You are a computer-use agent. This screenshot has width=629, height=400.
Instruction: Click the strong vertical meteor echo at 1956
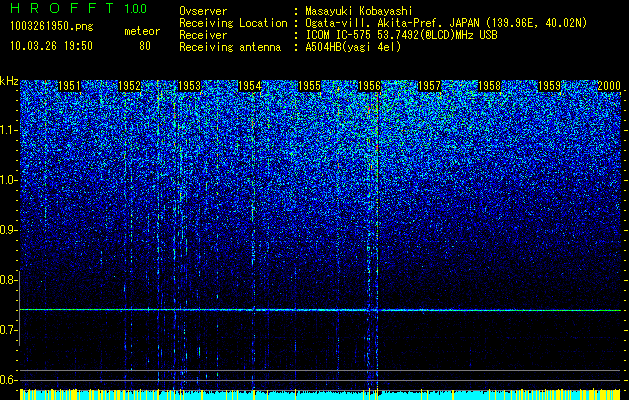tap(377, 241)
